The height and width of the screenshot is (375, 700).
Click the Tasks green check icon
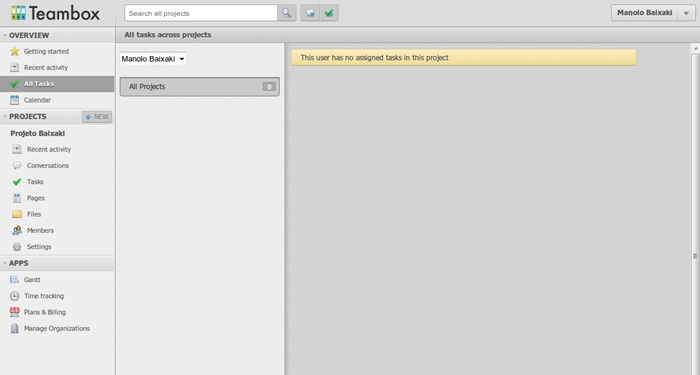[x=17, y=182]
